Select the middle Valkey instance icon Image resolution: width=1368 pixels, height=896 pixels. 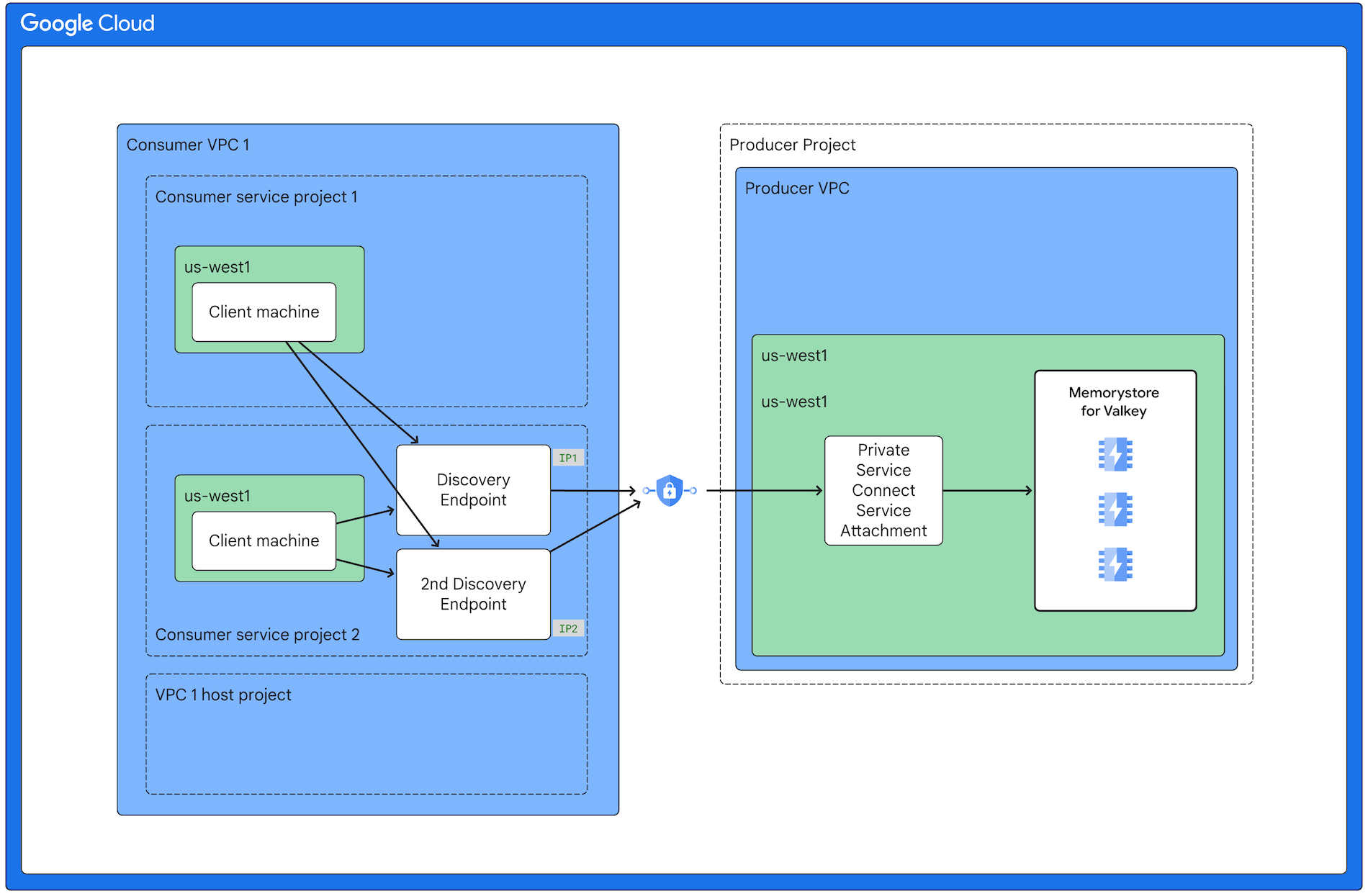(x=1115, y=508)
